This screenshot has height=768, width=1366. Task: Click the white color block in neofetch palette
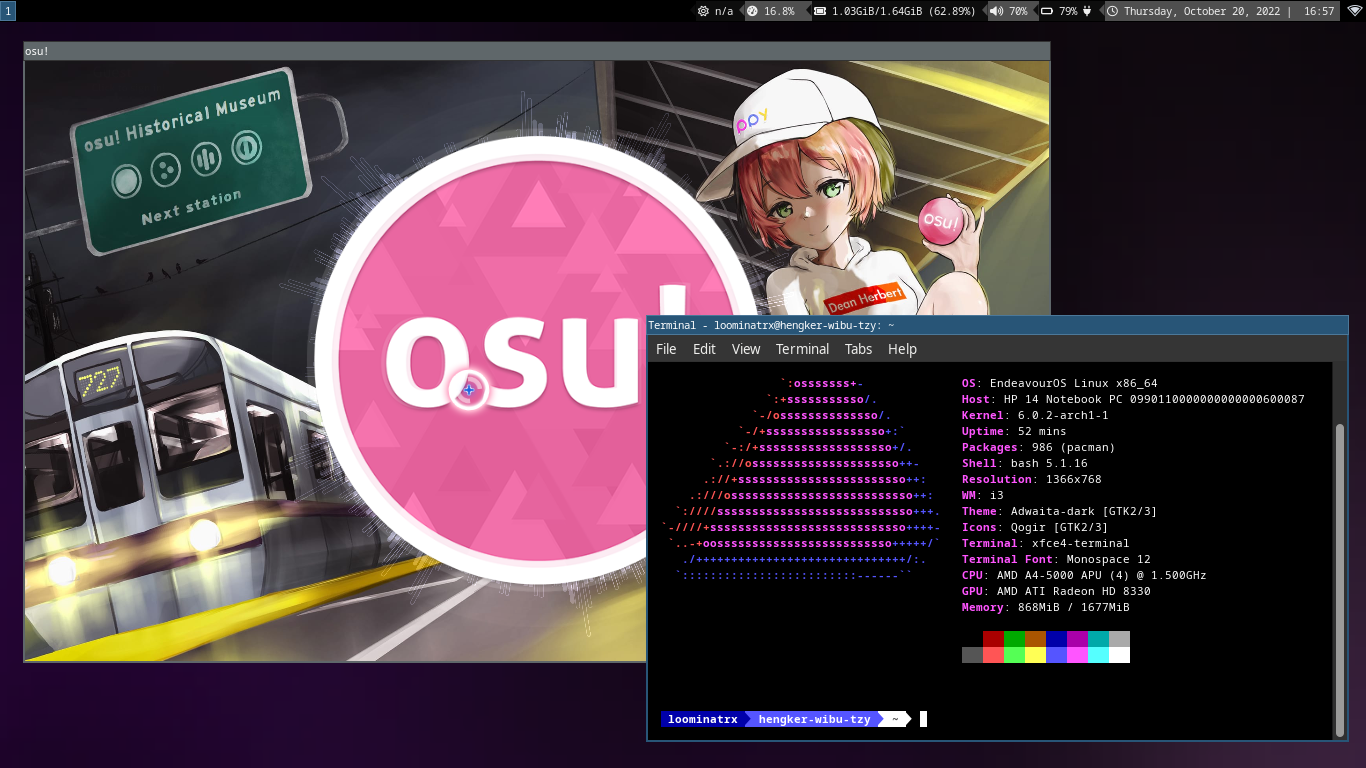(1119, 655)
